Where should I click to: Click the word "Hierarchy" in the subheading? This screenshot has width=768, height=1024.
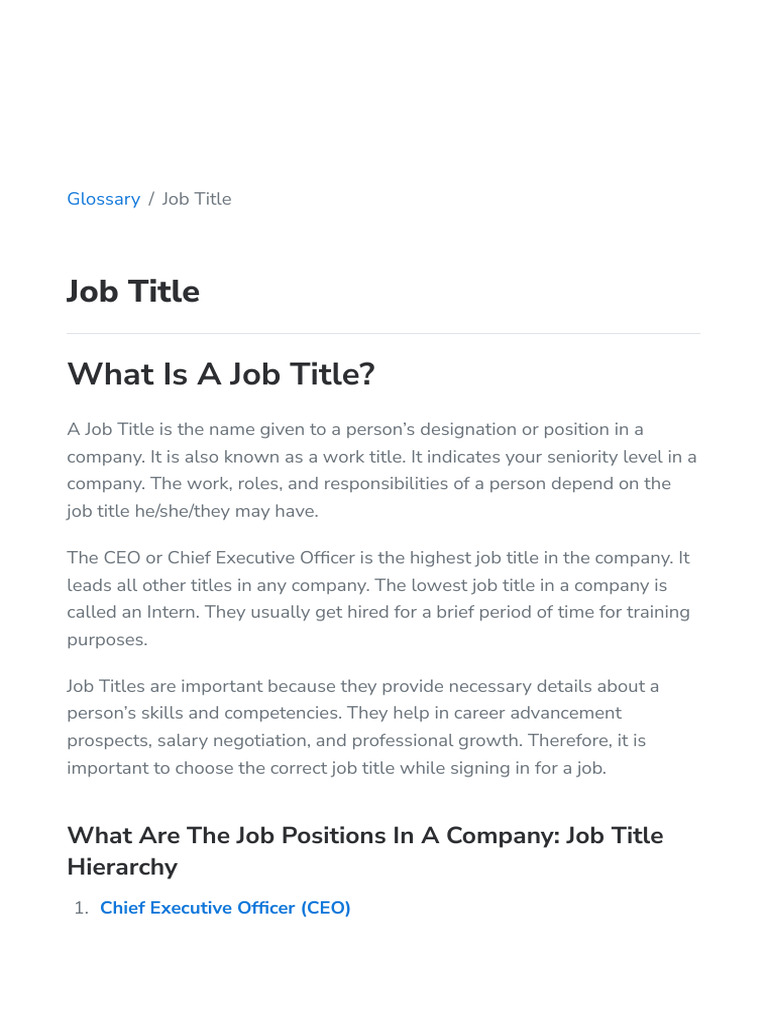click(x=122, y=867)
